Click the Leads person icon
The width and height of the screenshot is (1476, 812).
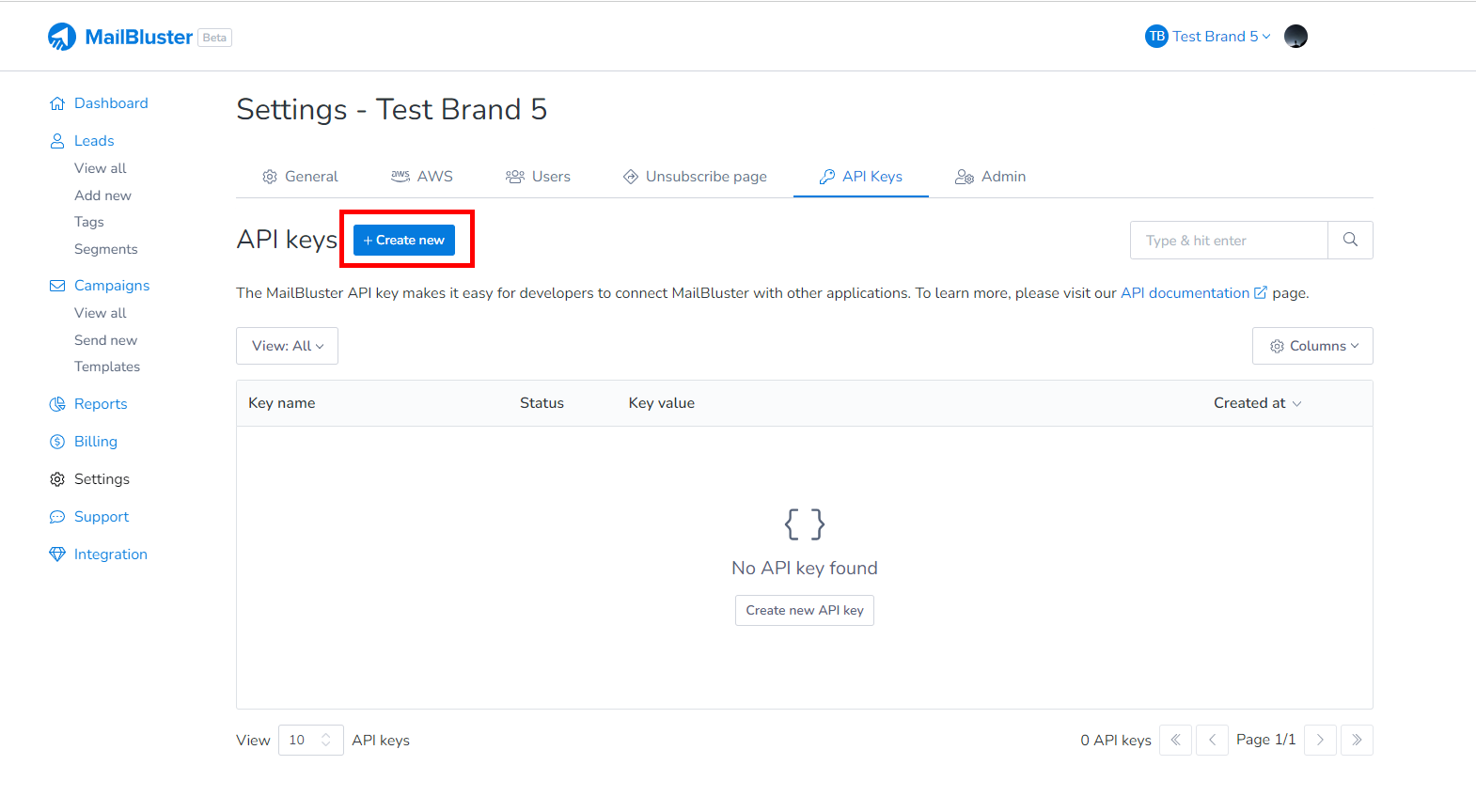[57, 141]
